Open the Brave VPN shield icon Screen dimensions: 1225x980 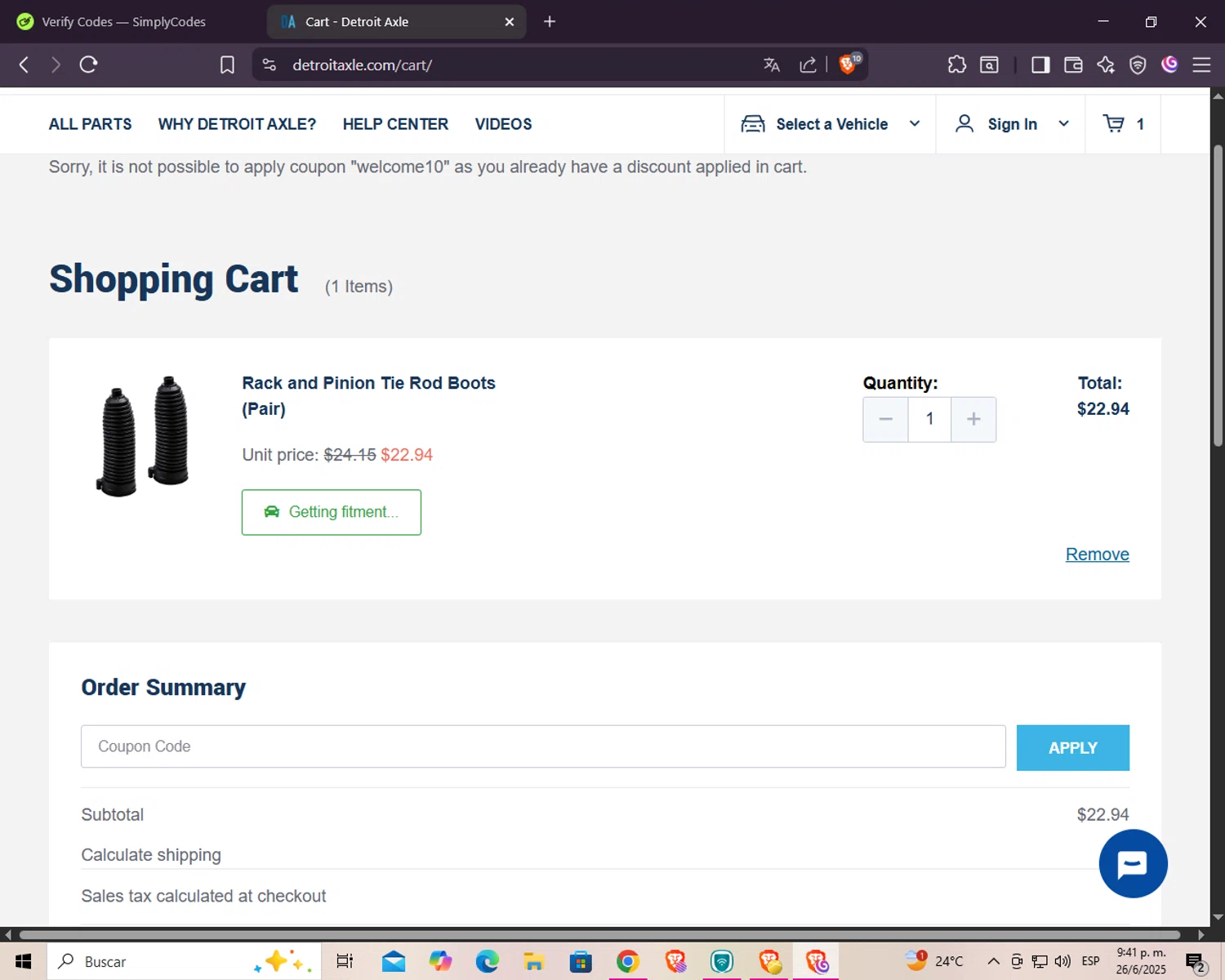click(1138, 65)
